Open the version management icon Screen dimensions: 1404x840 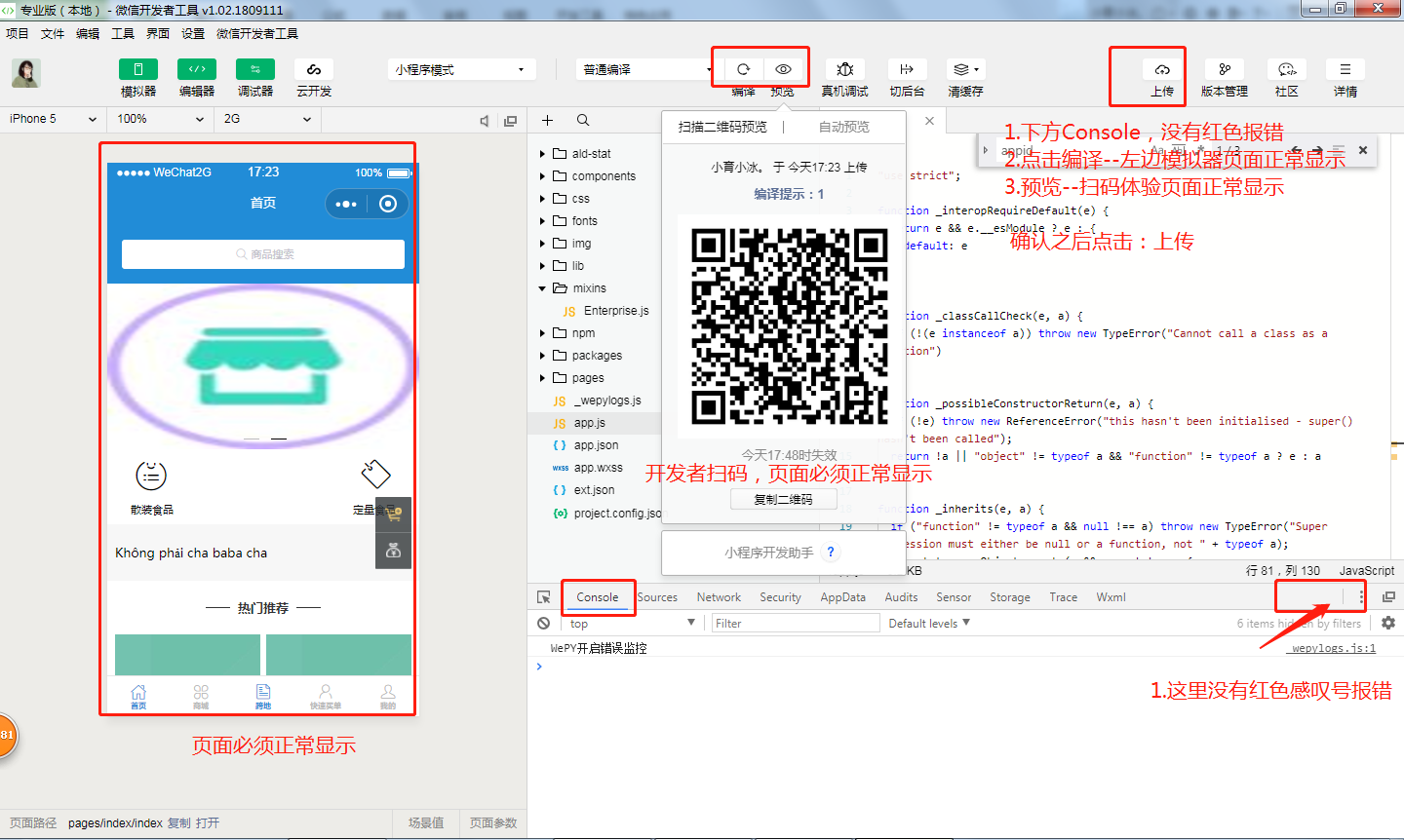coord(1225,69)
